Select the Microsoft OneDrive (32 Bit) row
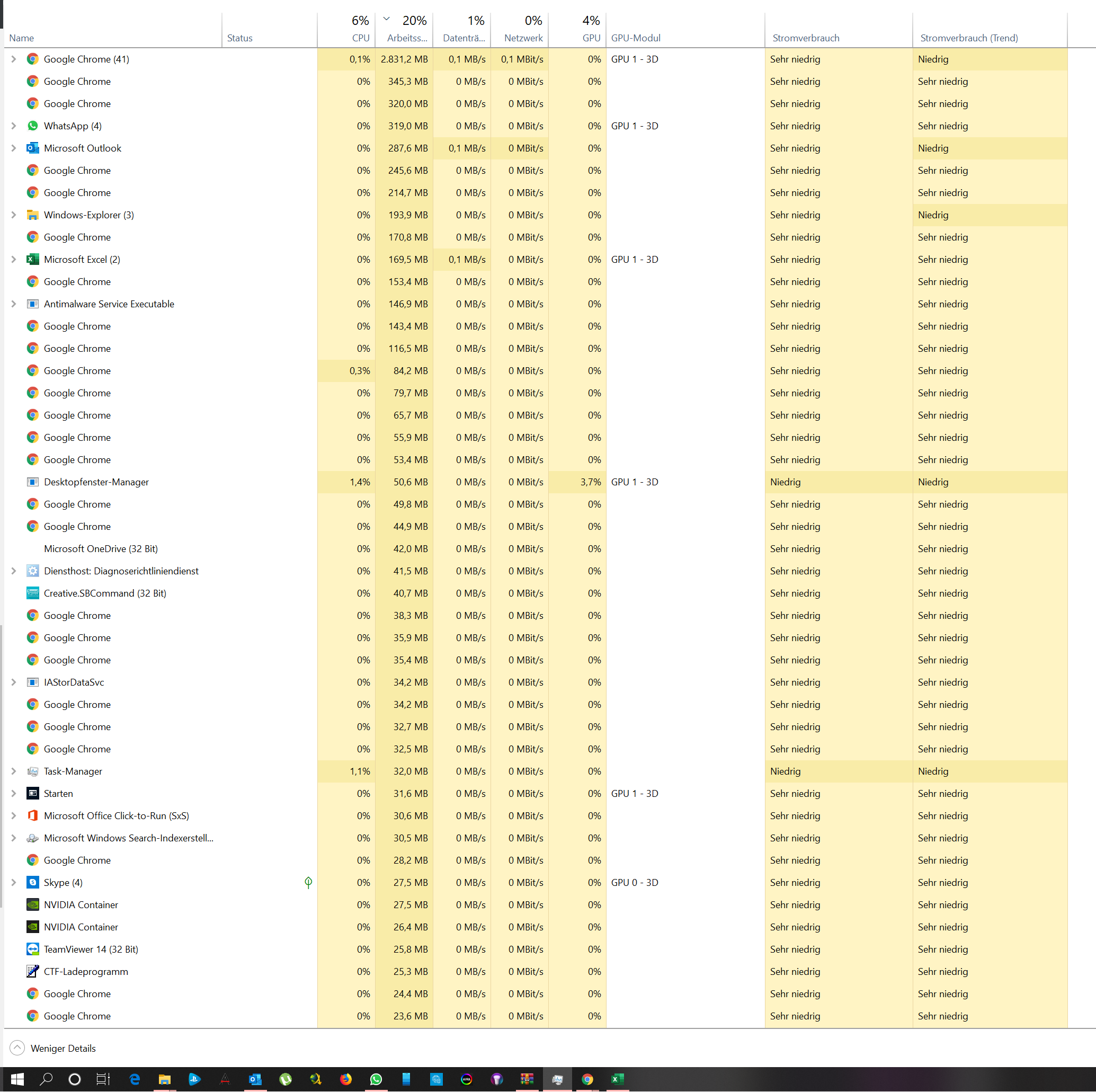This screenshot has width=1096, height=1092. [x=536, y=549]
